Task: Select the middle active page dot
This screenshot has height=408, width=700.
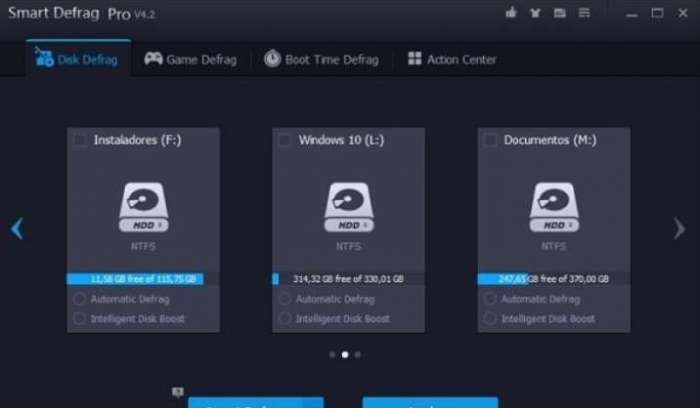Action: [345, 355]
